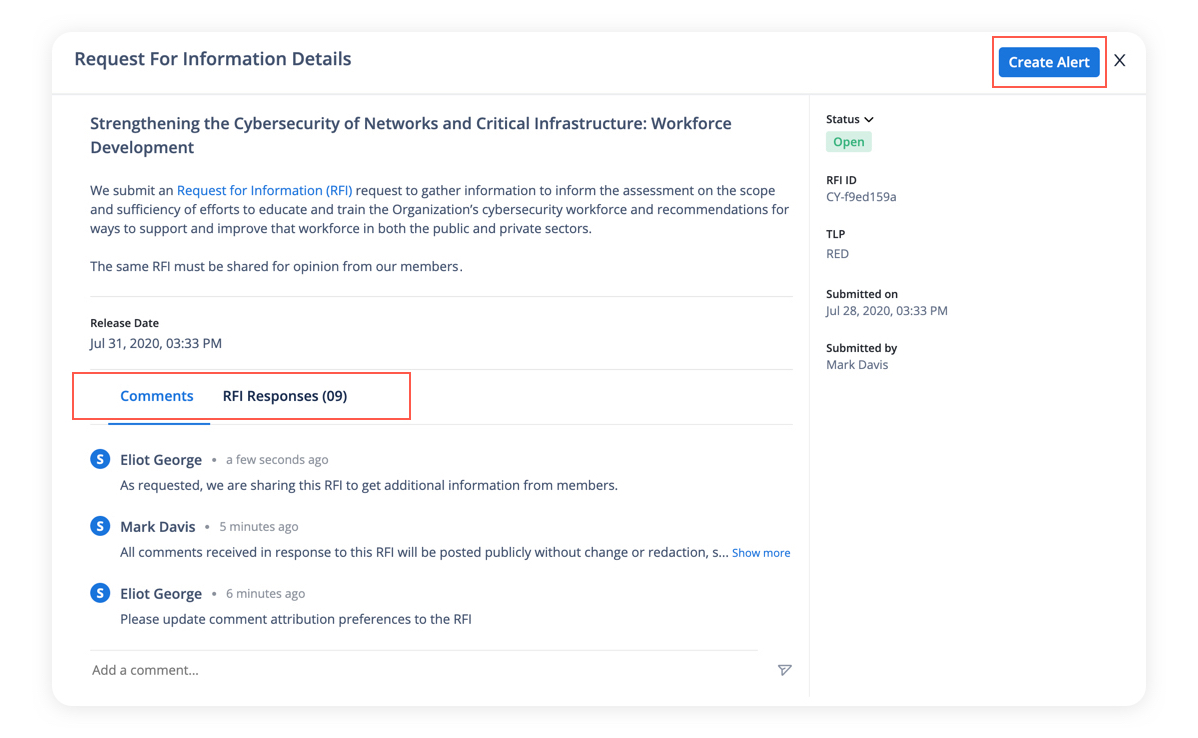Image resolution: width=1198 pixels, height=738 pixels.
Task: Open the Request for Information (RFI) link
Action: tap(264, 190)
